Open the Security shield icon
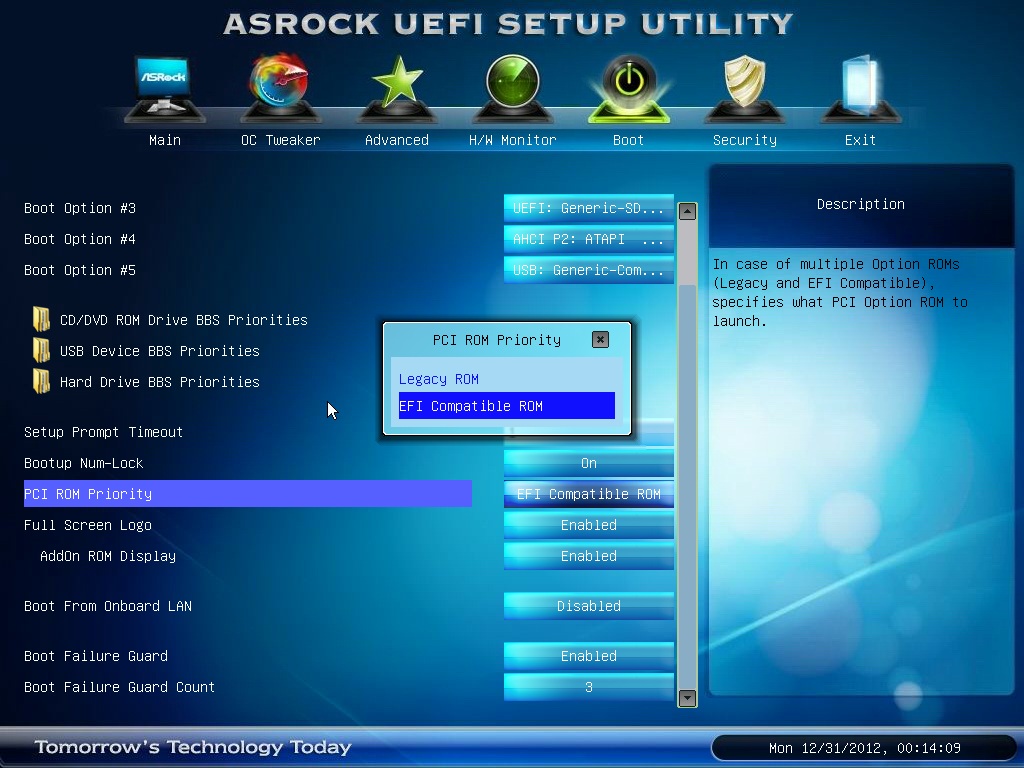Viewport: 1024px width, 768px height. tap(744, 88)
